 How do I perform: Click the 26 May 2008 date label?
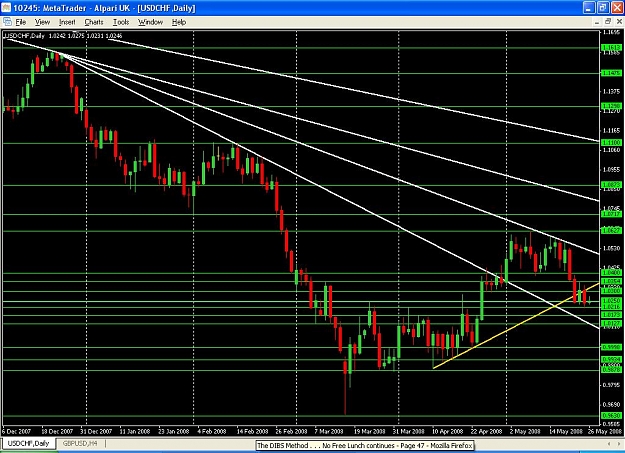tap(605, 431)
